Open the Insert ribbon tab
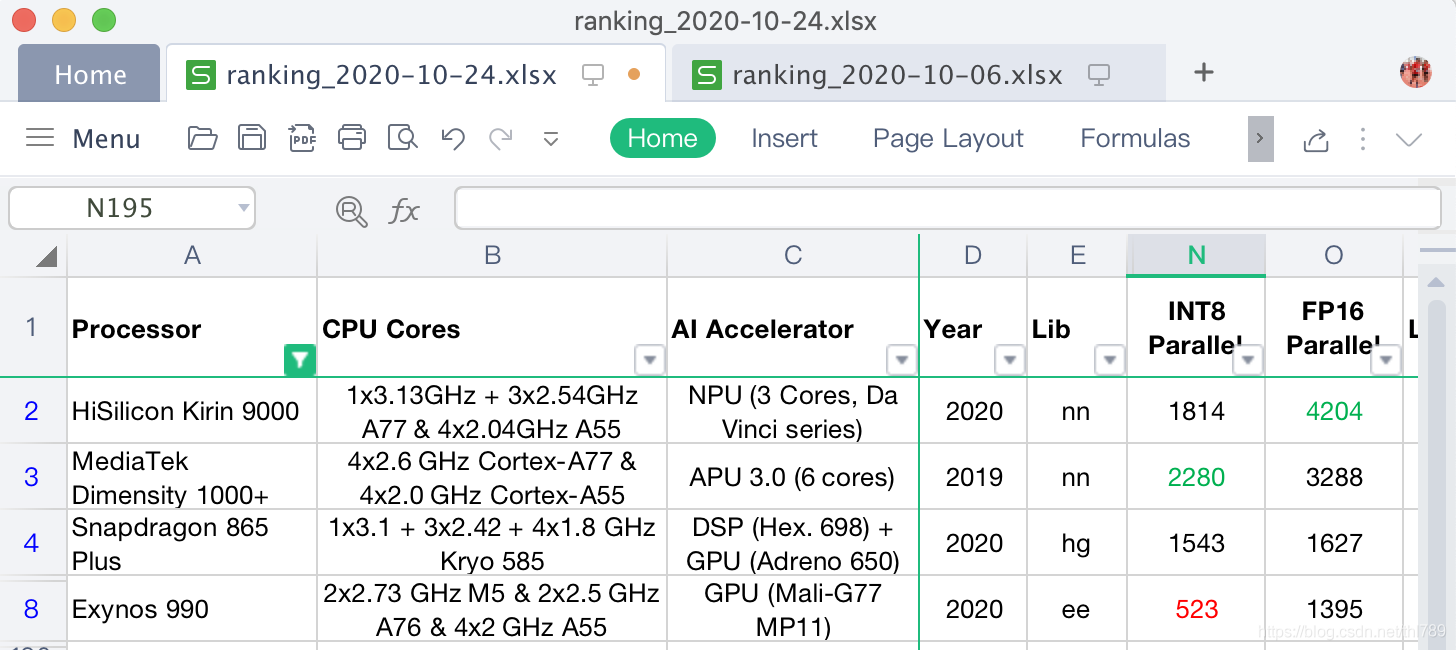Viewport: 1456px width, 650px height. pos(784,138)
